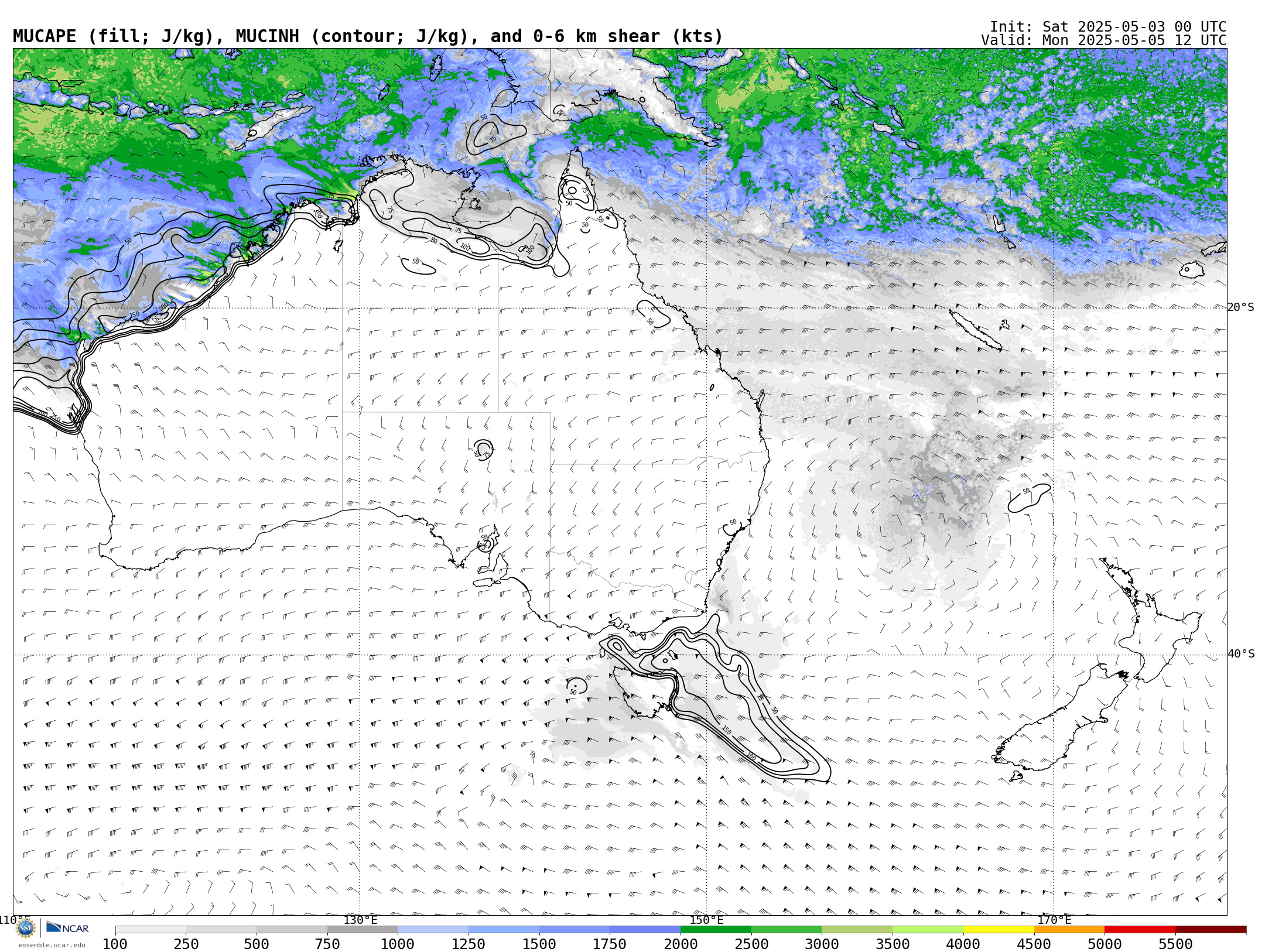Open the ensemble.ucar.edu link text
1265x952 pixels.
52,945
